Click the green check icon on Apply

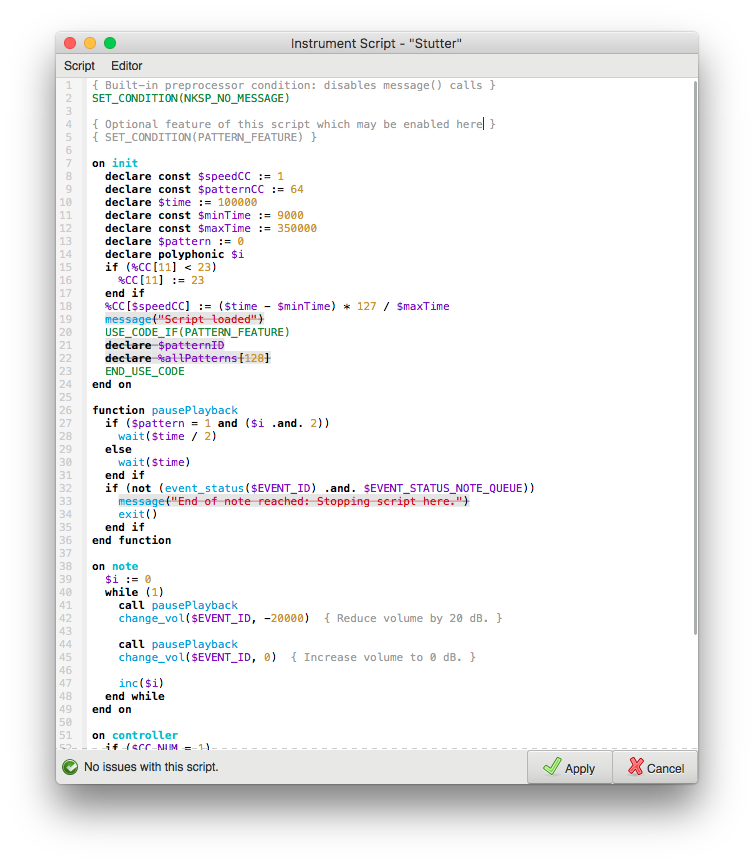(x=552, y=766)
